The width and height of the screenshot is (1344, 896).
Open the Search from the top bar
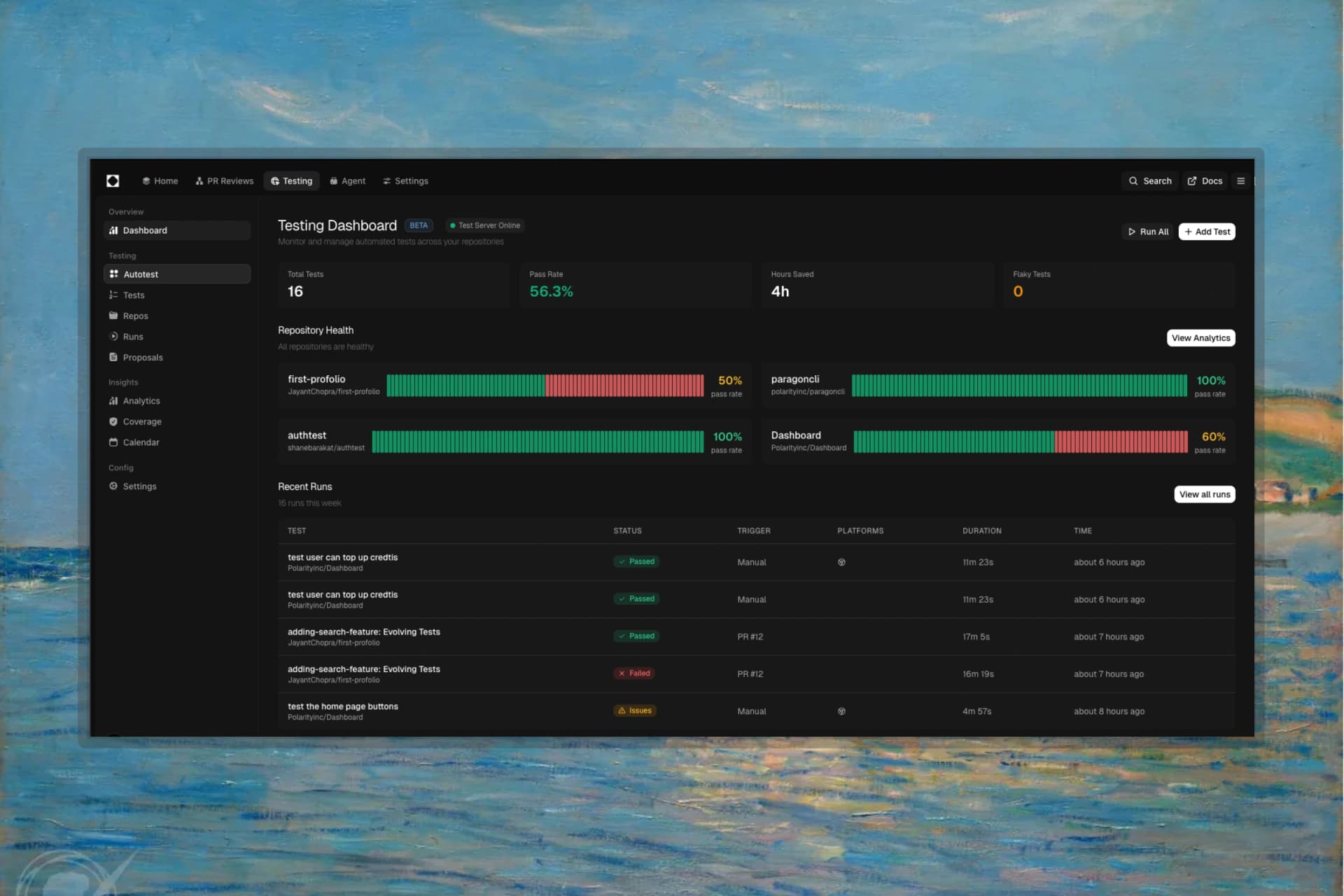pos(1149,181)
